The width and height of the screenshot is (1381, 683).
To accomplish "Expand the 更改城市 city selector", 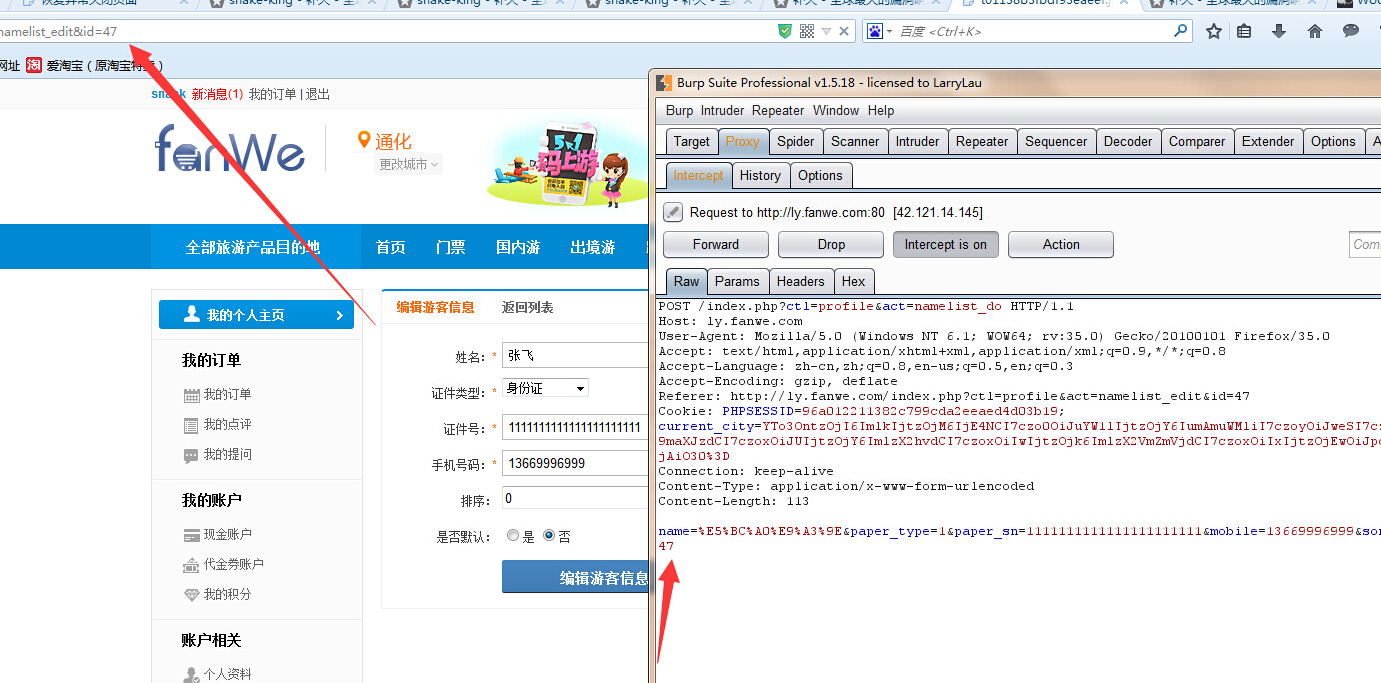I will [x=409, y=164].
